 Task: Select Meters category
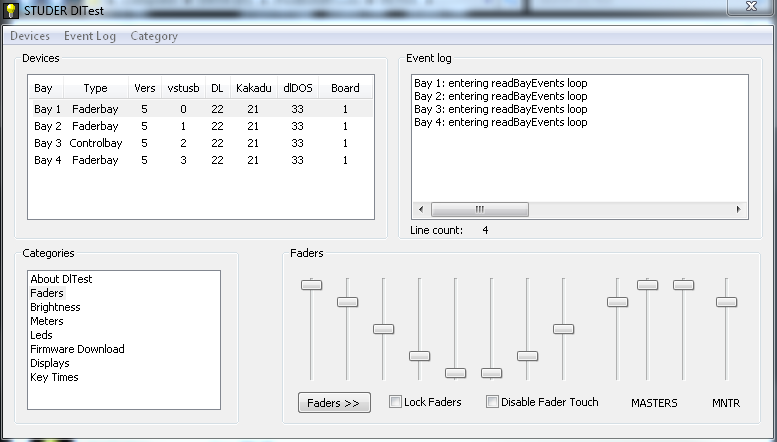47,321
